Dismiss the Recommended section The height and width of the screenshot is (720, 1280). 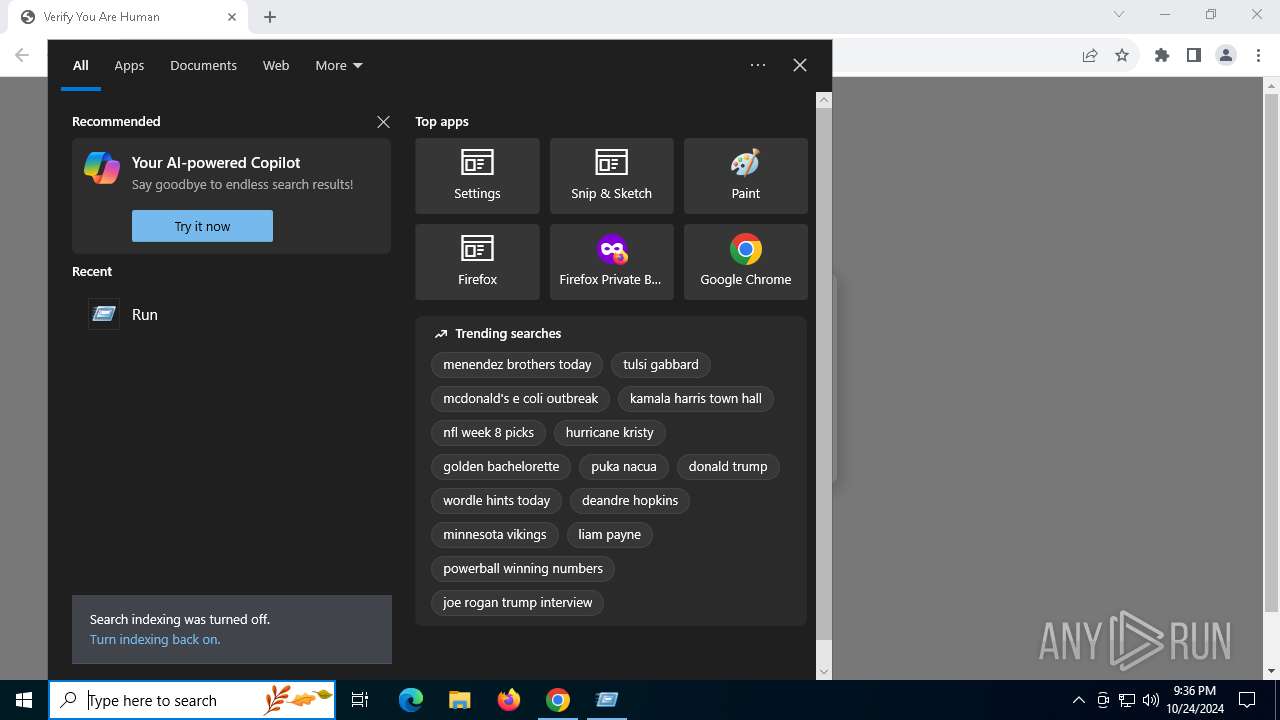click(383, 122)
